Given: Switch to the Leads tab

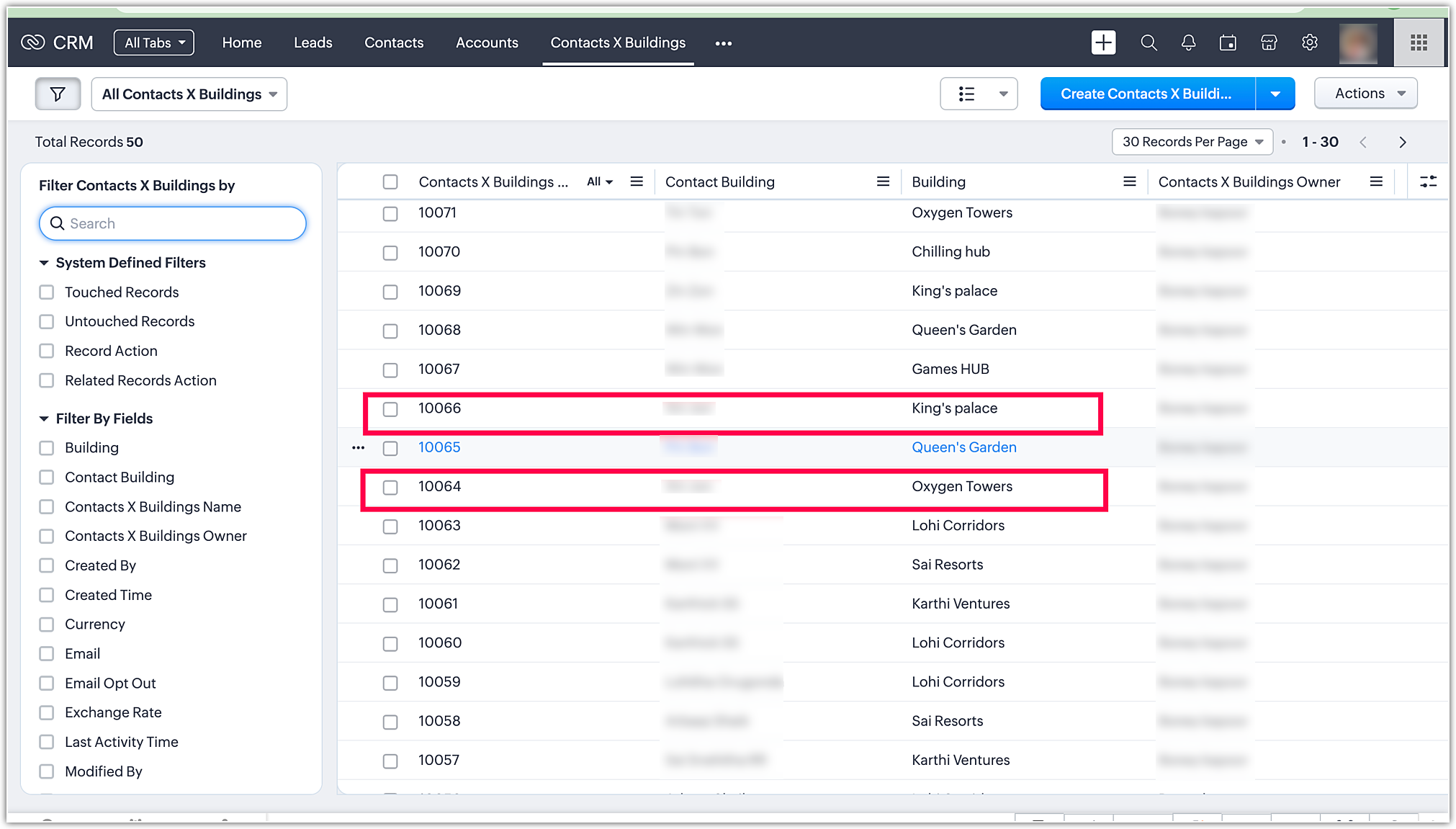Looking at the screenshot, I should [x=313, y=42].
